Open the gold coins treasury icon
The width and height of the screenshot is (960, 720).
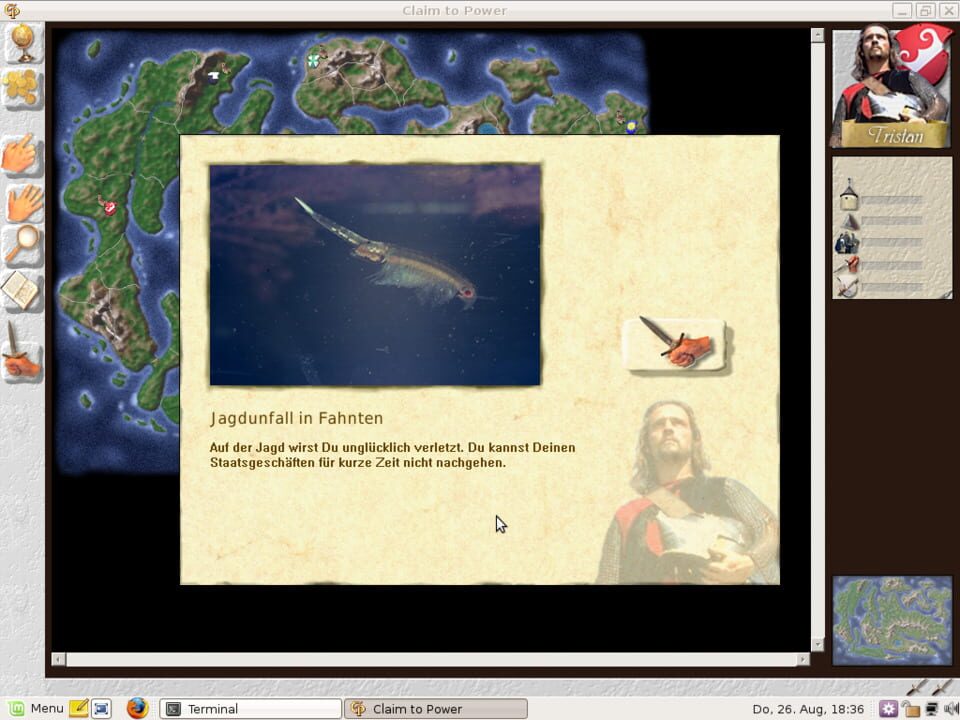22,87
